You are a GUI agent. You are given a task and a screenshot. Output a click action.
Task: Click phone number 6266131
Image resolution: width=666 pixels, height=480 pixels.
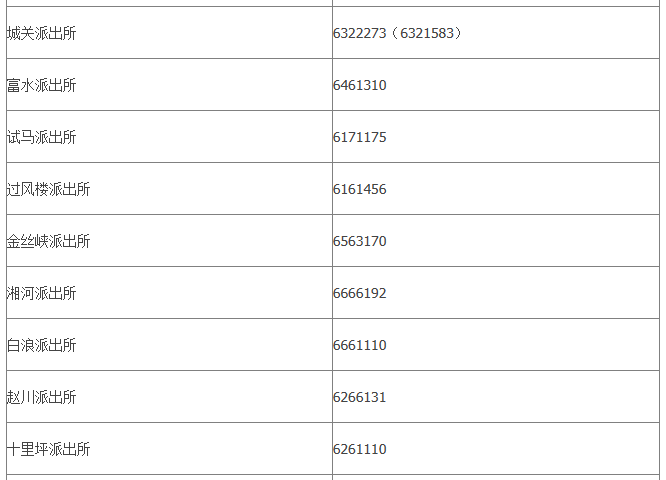360,397
